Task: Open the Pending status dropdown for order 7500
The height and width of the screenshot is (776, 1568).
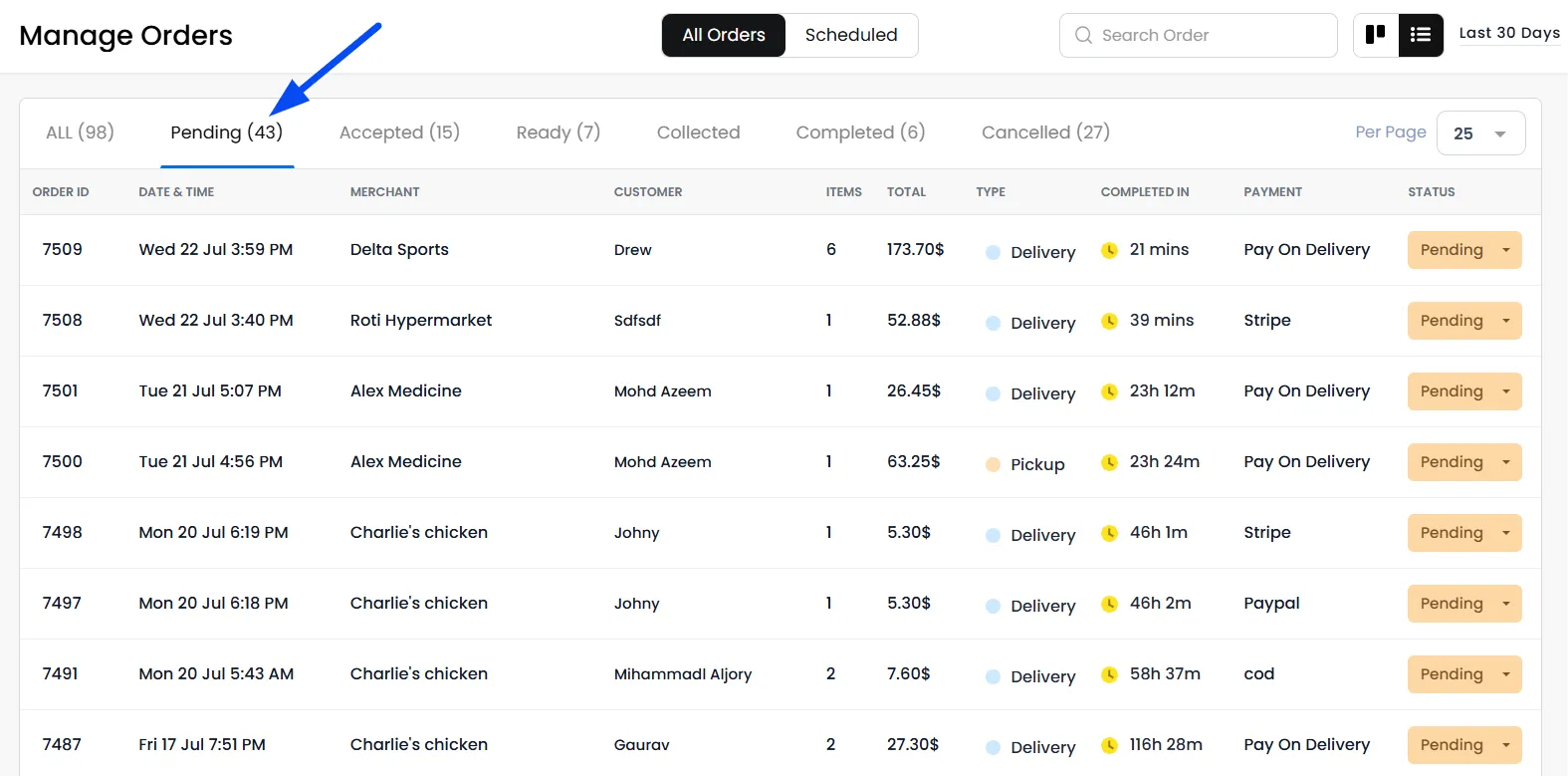Action: [x=1464, y=462]
